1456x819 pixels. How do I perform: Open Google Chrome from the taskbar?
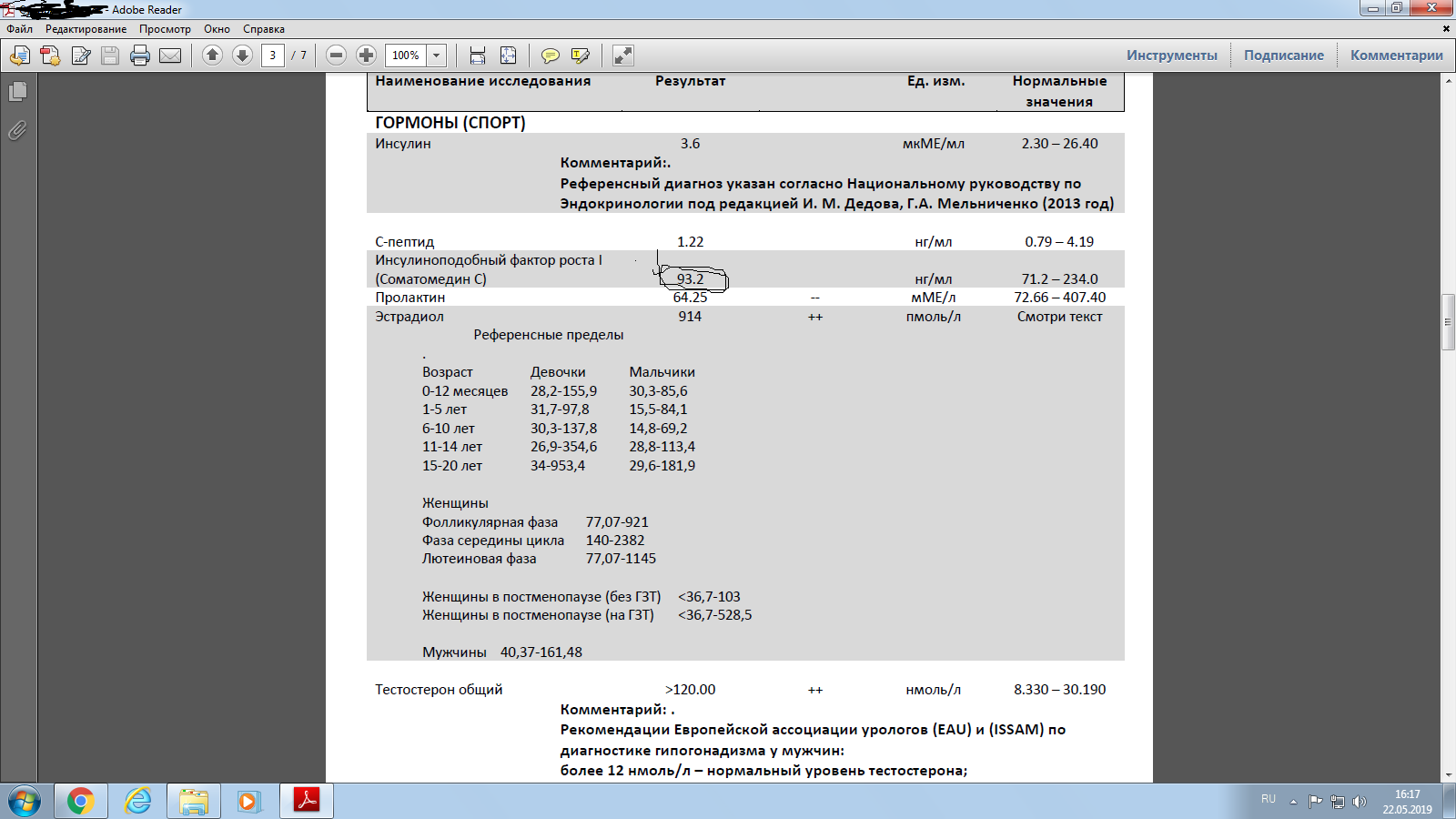point(80,801)
